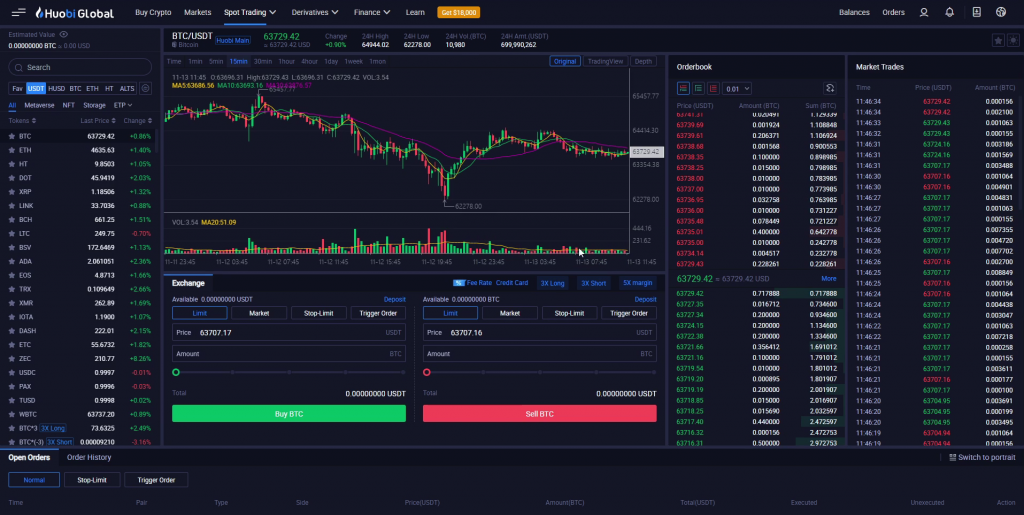1024x515 pixels.
Task: Expand the Derivatives dropdown
Action: [x=315, y=12]
